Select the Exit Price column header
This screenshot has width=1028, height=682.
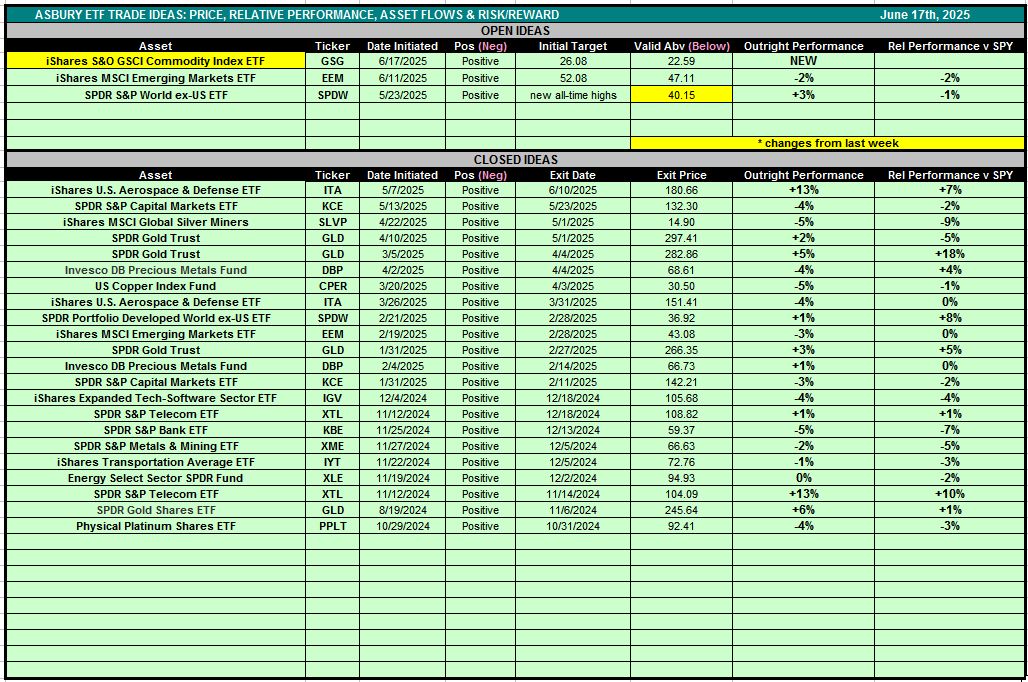681,175
